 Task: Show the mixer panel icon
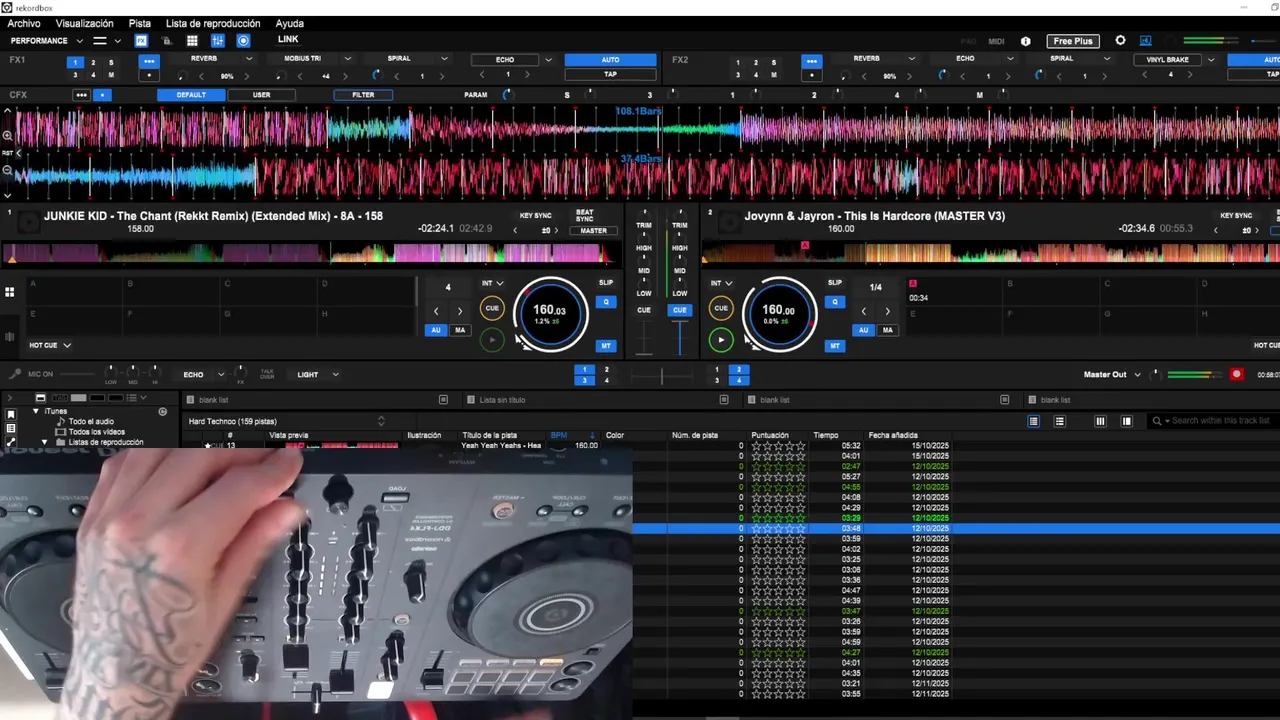tap(218, 41)
